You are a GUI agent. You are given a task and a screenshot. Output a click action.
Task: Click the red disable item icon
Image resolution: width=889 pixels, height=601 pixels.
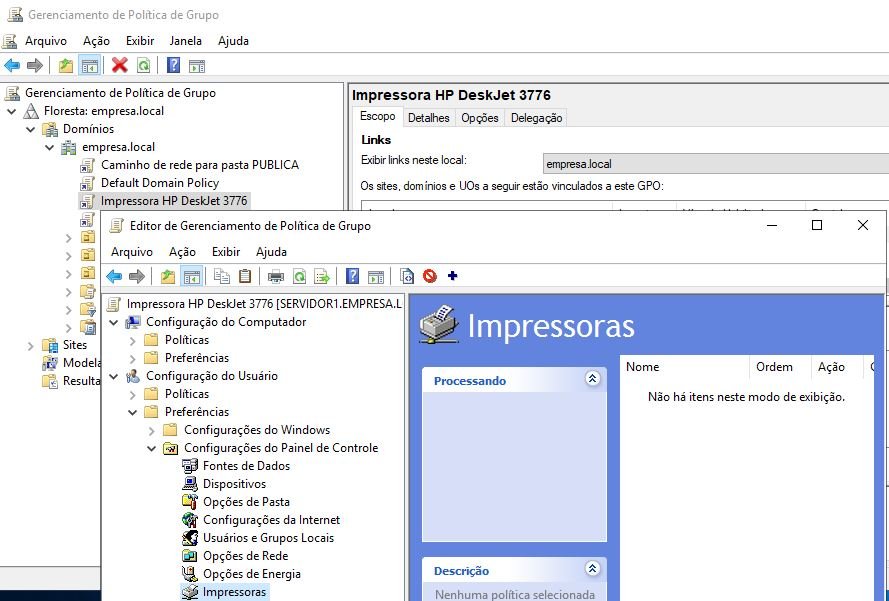click(x=430, y=276)
